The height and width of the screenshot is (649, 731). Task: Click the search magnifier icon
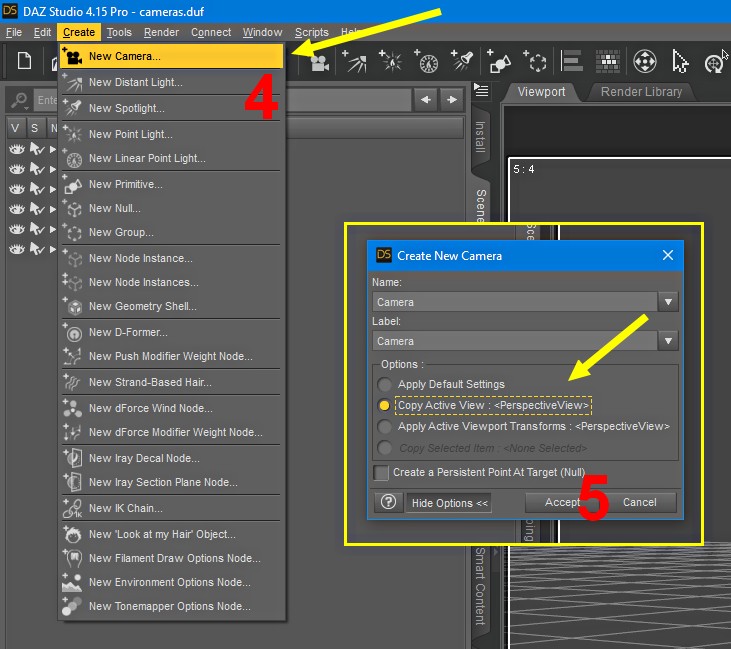click(x=20, y=100)
